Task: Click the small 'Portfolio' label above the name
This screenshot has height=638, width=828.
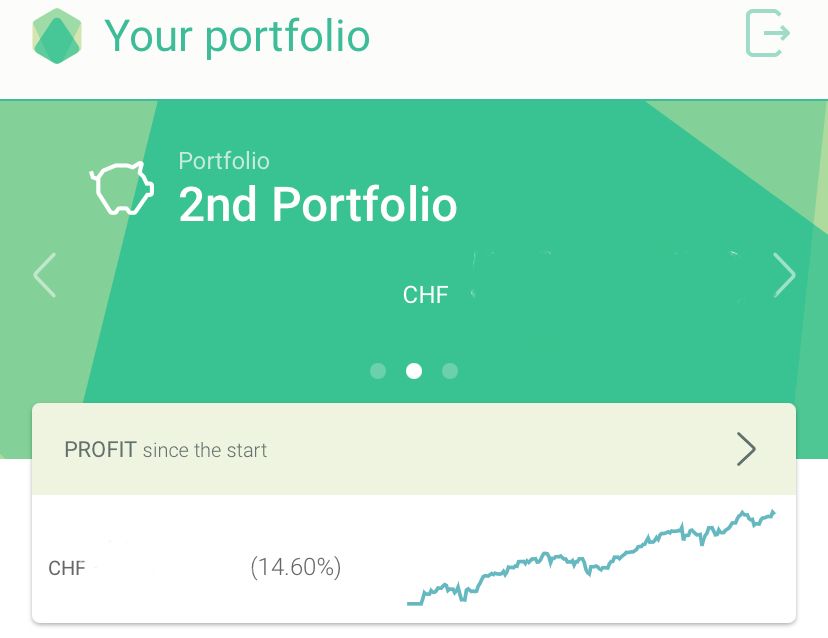Action: (x=224, y=161)
